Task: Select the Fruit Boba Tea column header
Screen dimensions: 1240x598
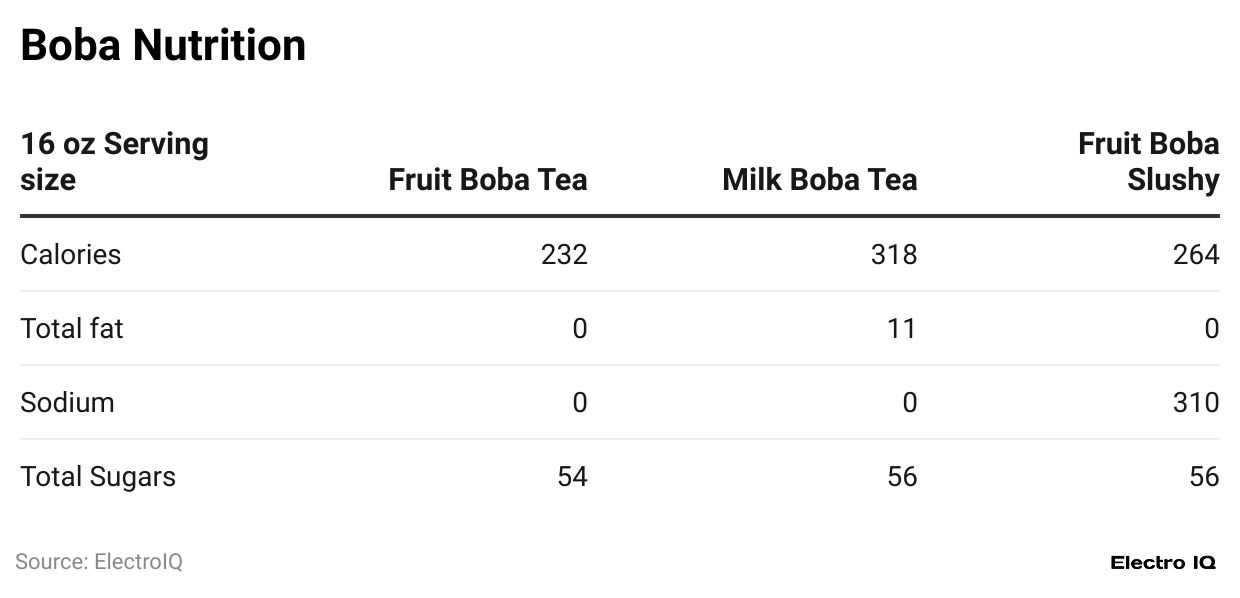Action: point(488,180)
